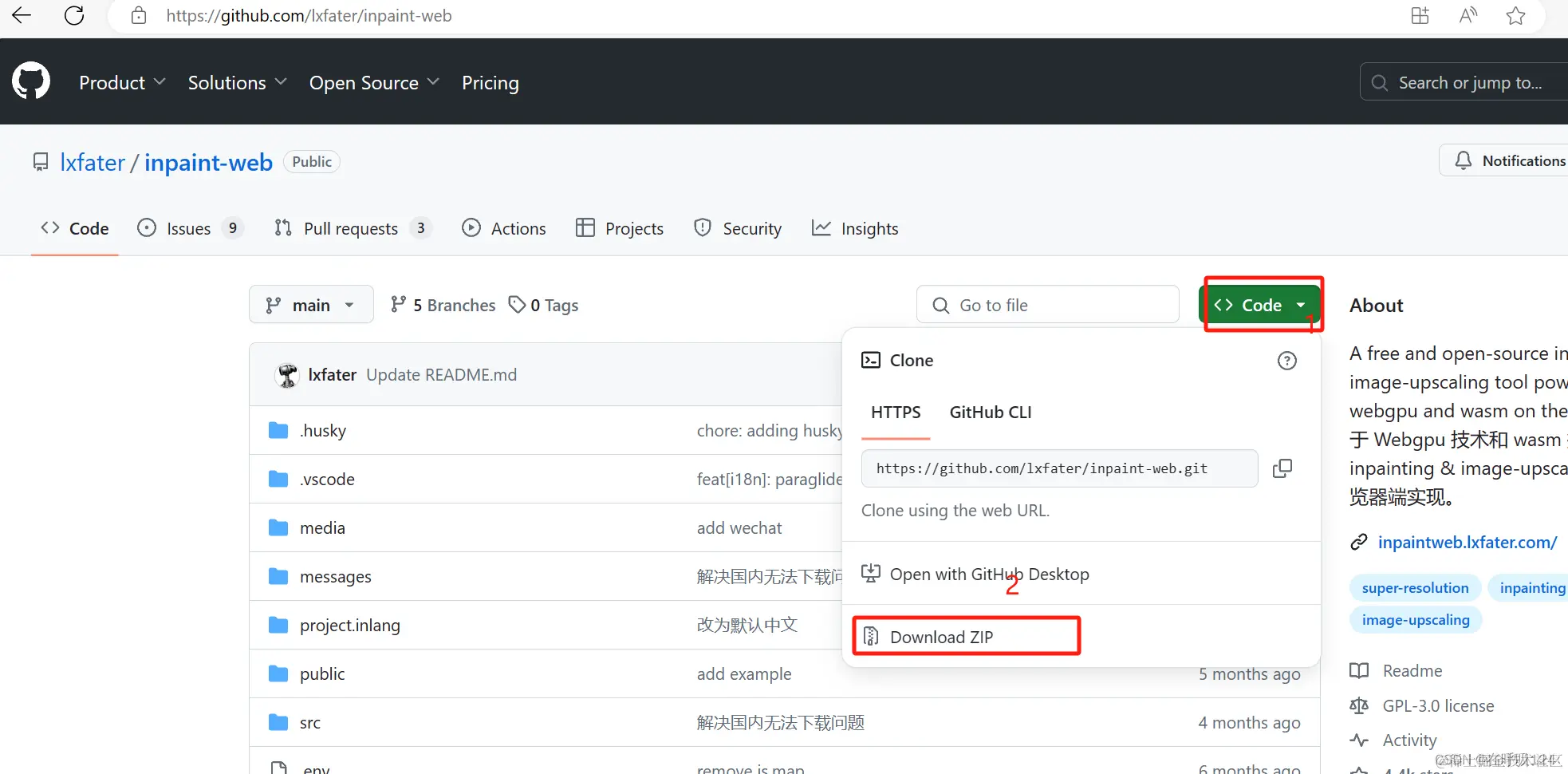The height and width of the screenshot is (774, 1568).
Task: Switch to the Issues tab
Action: coord(190,228)
